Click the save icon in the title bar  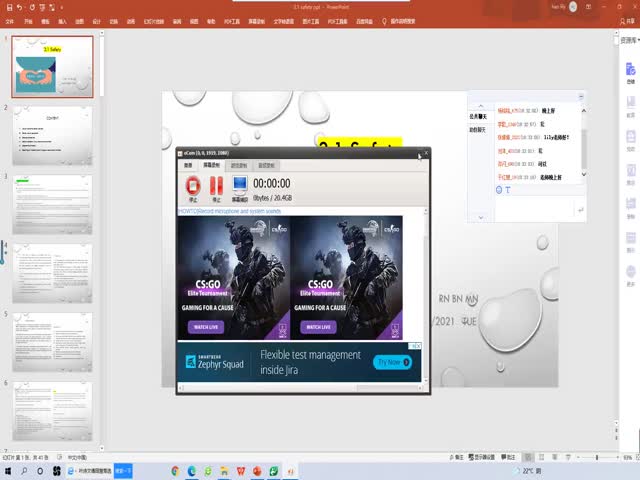(x=7, y=6)
